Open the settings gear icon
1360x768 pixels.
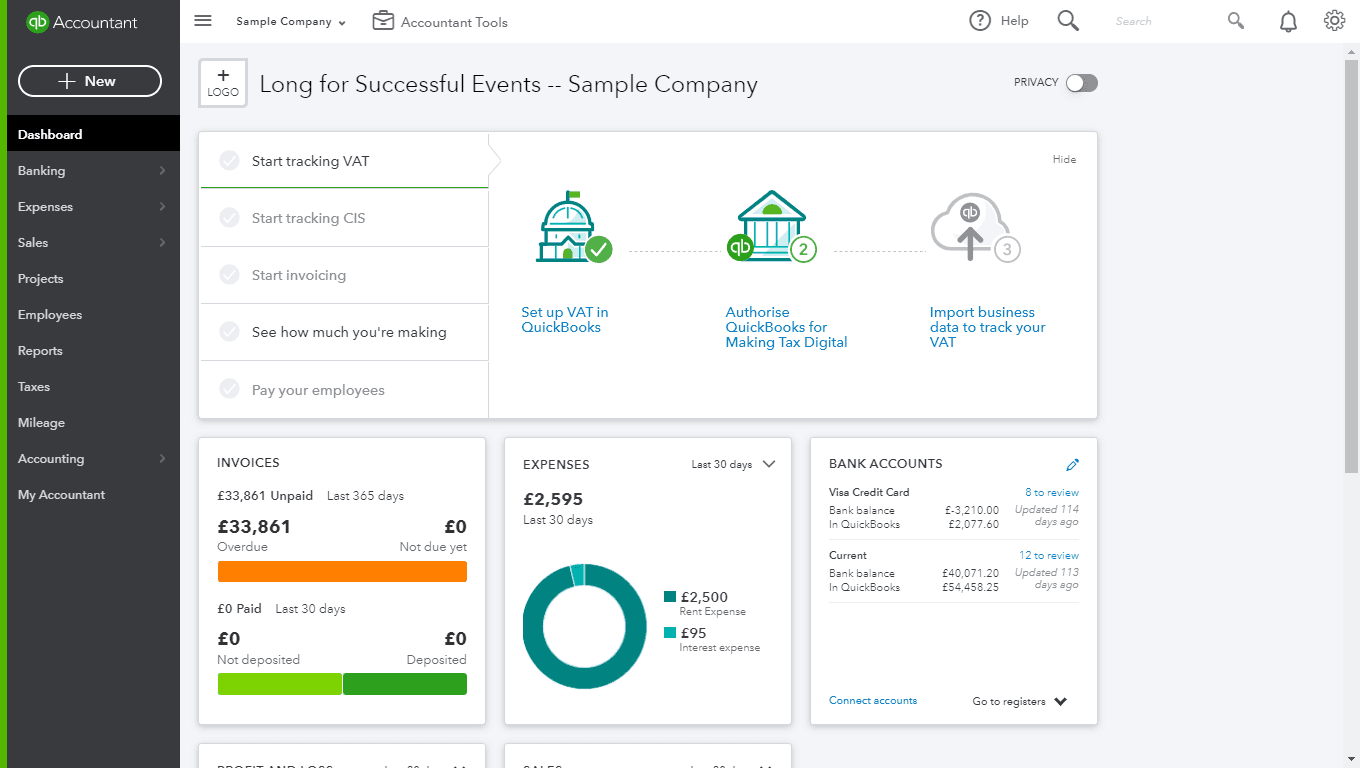pyautogui.click(x=1334, y=21)
